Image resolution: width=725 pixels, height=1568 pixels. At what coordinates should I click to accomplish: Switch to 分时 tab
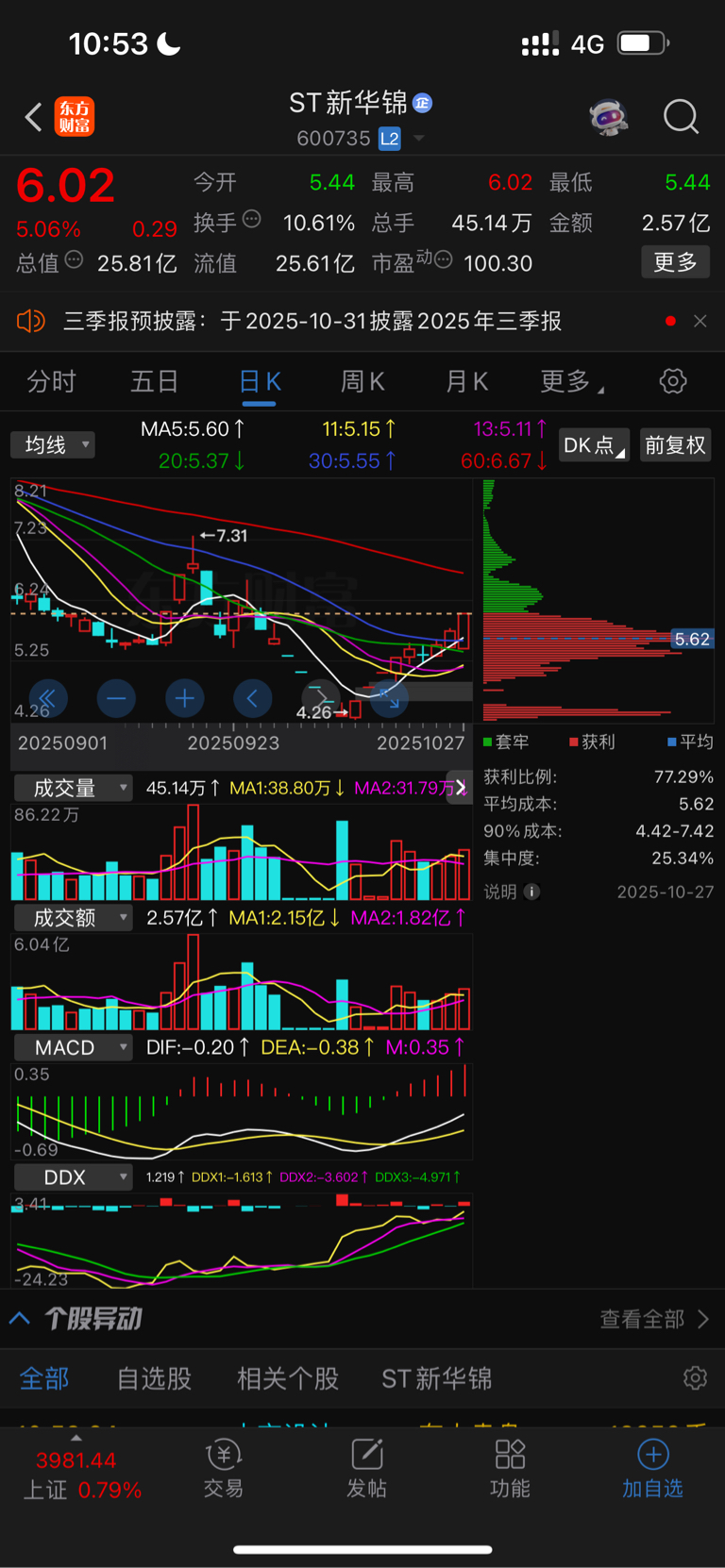click(51, 381)
